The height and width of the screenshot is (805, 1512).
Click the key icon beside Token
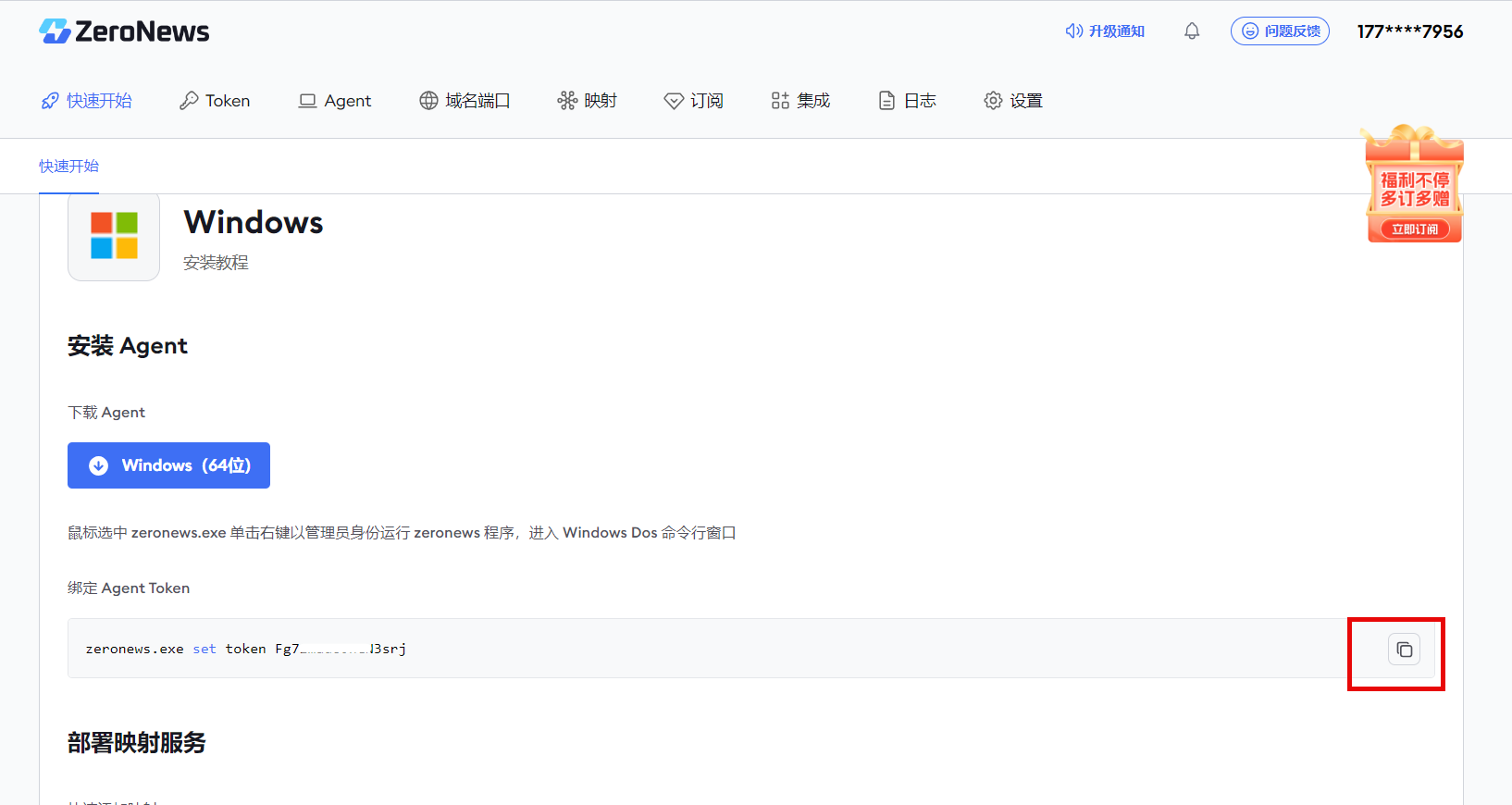point(189,101)
